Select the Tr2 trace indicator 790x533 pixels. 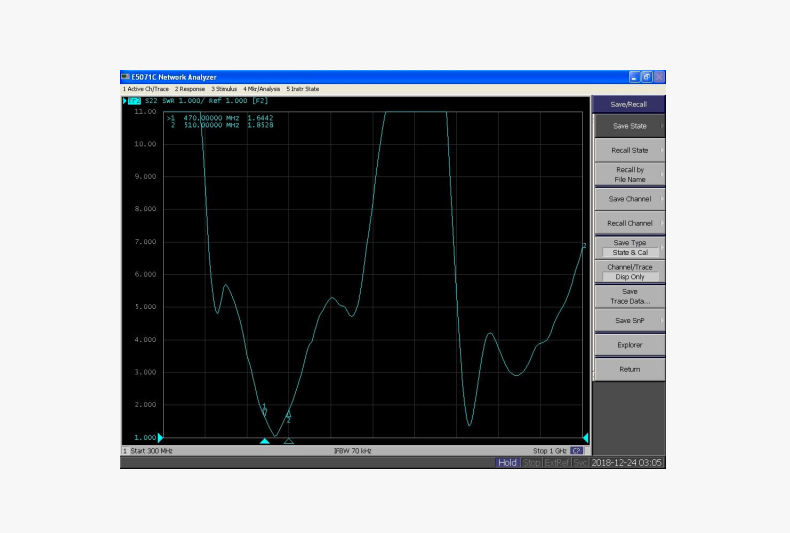pos(134,101)
